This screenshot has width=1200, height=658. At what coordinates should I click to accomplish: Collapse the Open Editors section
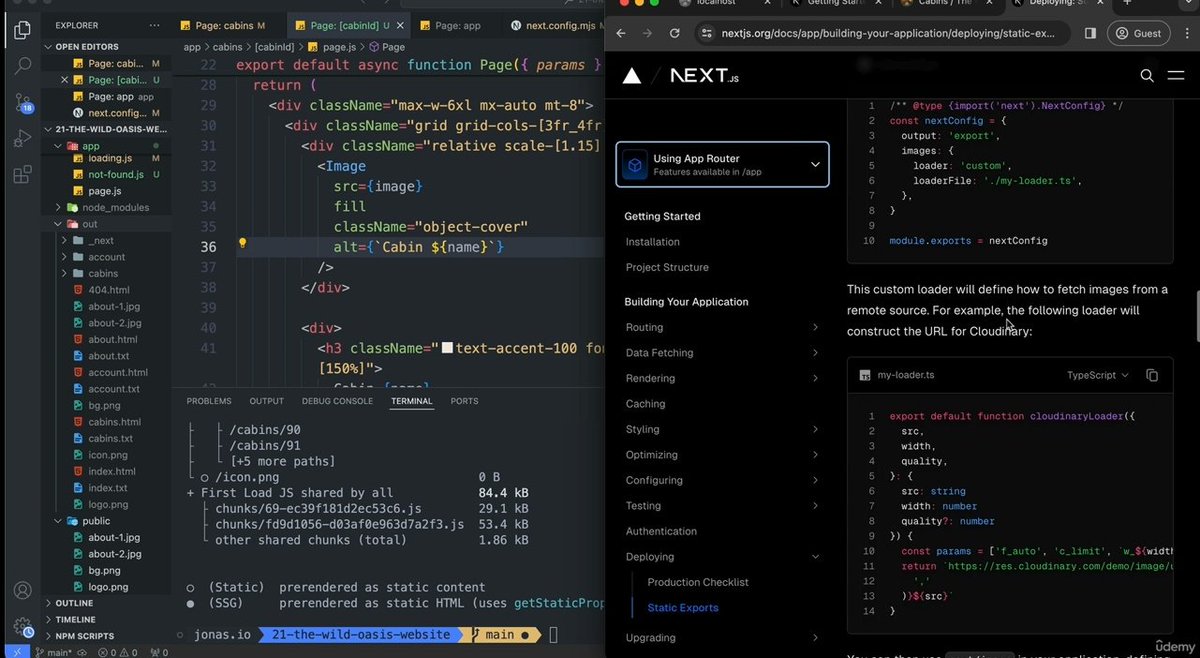86,46
